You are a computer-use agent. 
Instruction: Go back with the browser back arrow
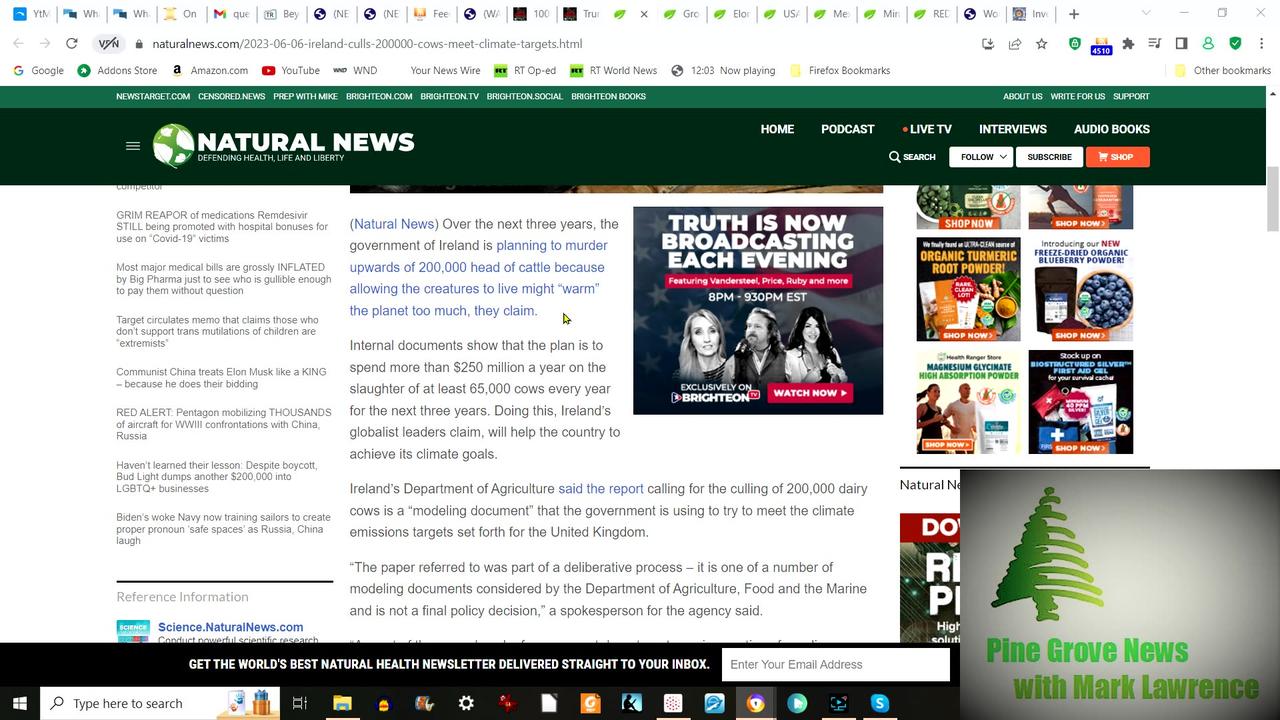19,44
